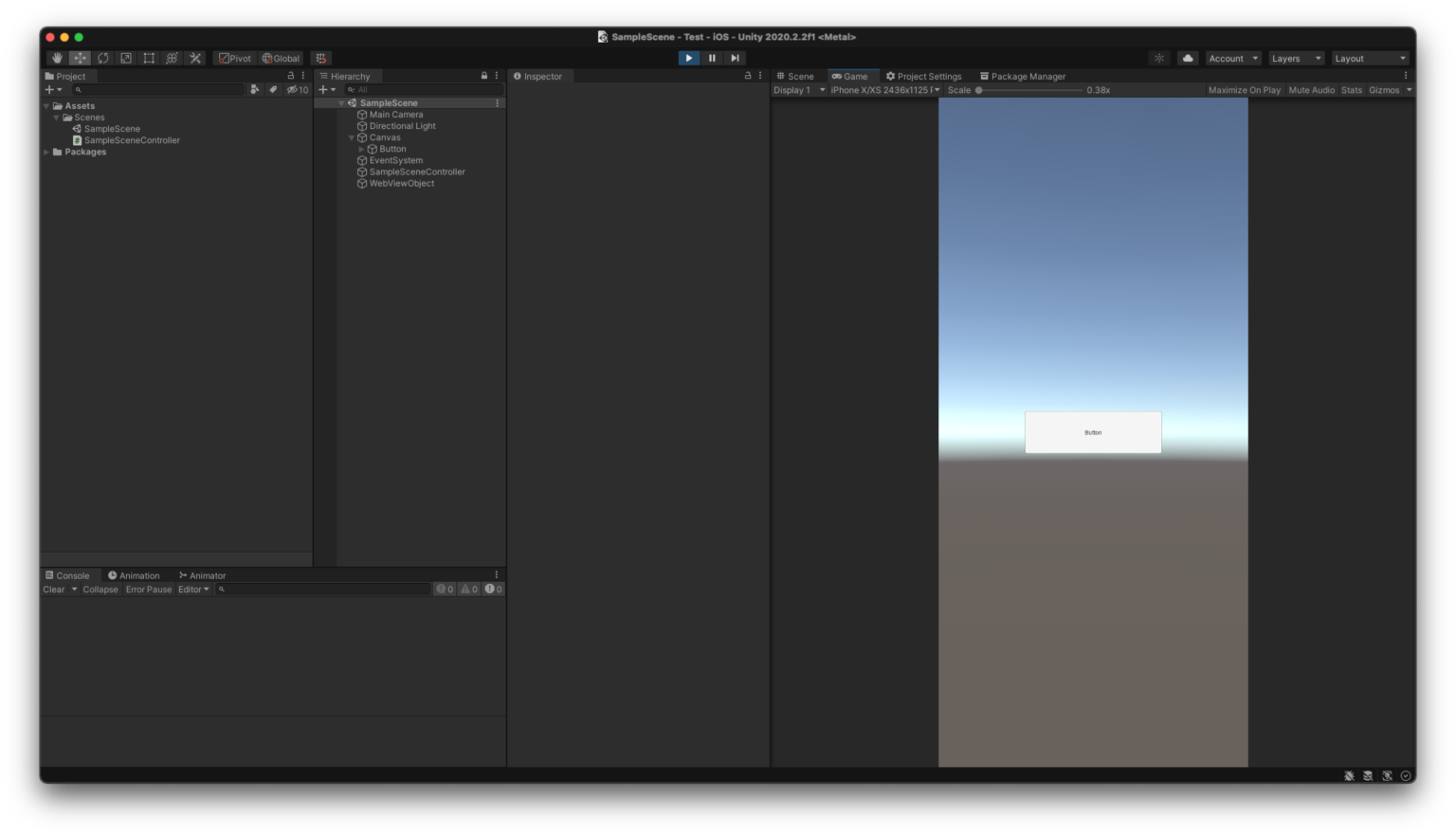The height and width of the screenshot is (836, 1456).
Task: Toggle the debugger attach icon in status bar
Action: [1349, 775]
